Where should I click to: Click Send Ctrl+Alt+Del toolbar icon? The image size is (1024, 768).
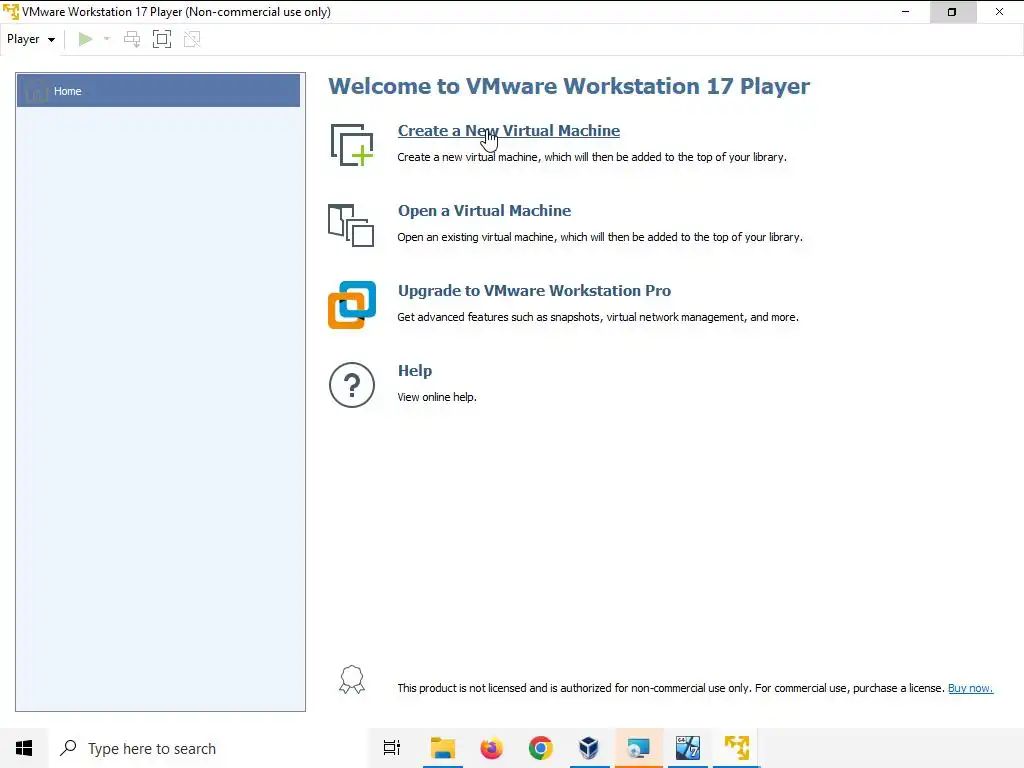point(132,39)
